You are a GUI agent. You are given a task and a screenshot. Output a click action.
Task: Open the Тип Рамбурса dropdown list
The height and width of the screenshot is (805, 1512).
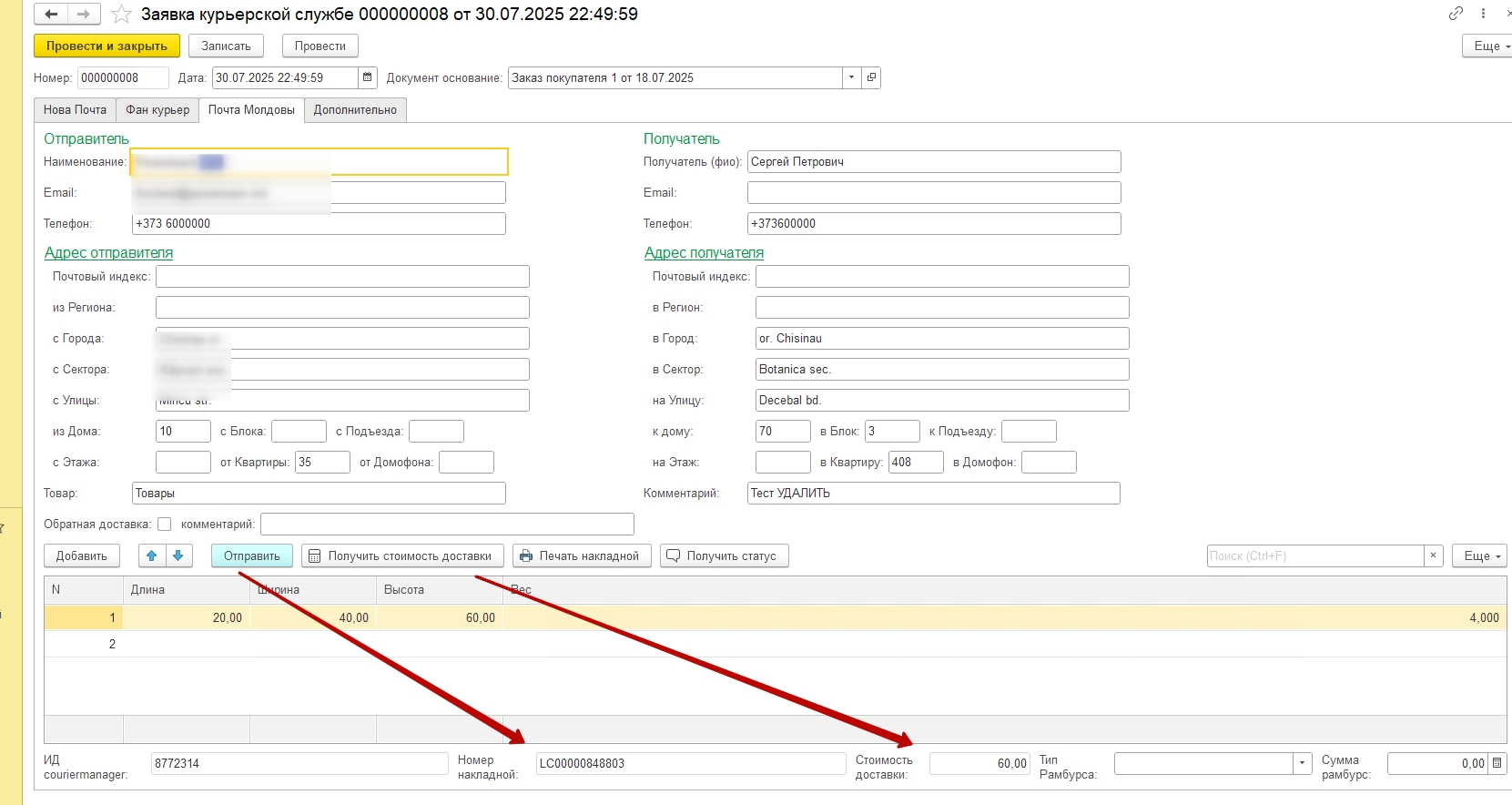[x=1303, y=763]
